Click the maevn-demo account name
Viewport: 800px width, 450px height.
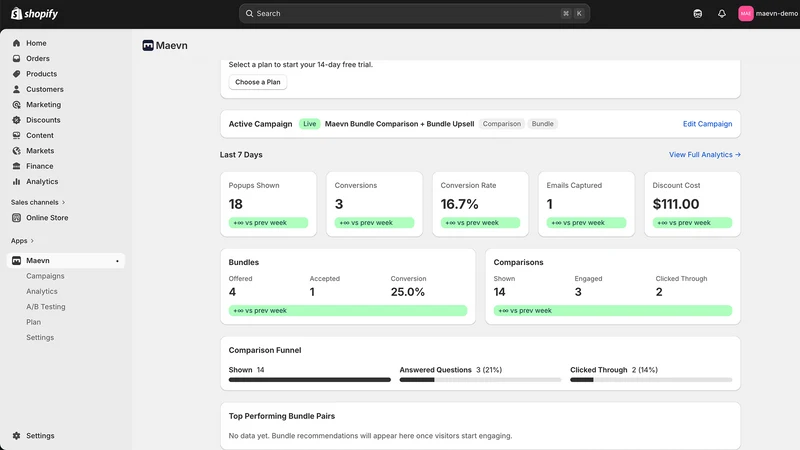[777, 14]
